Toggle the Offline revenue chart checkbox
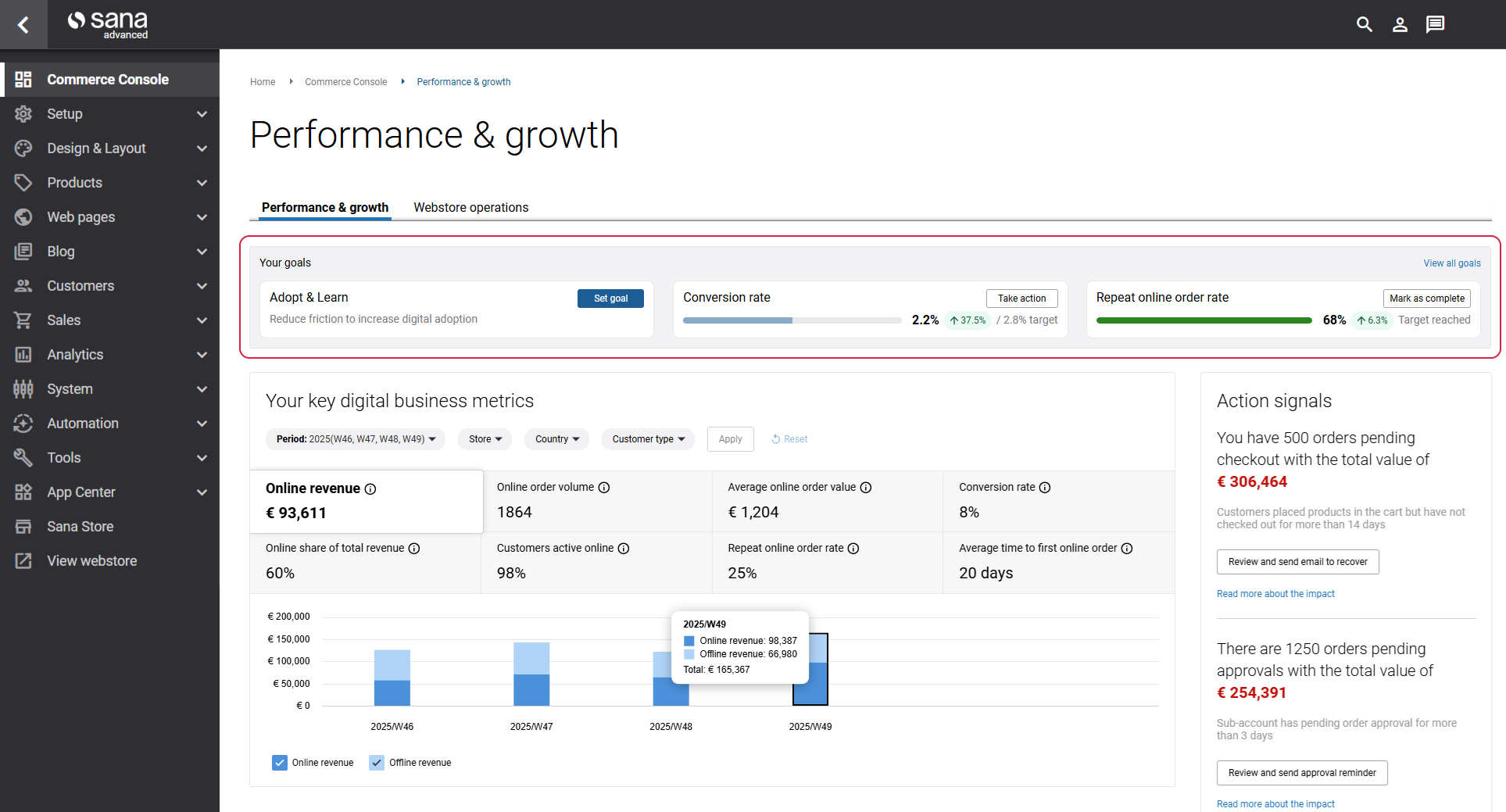This screenshot has height=812, width=1506. [377, 763]
